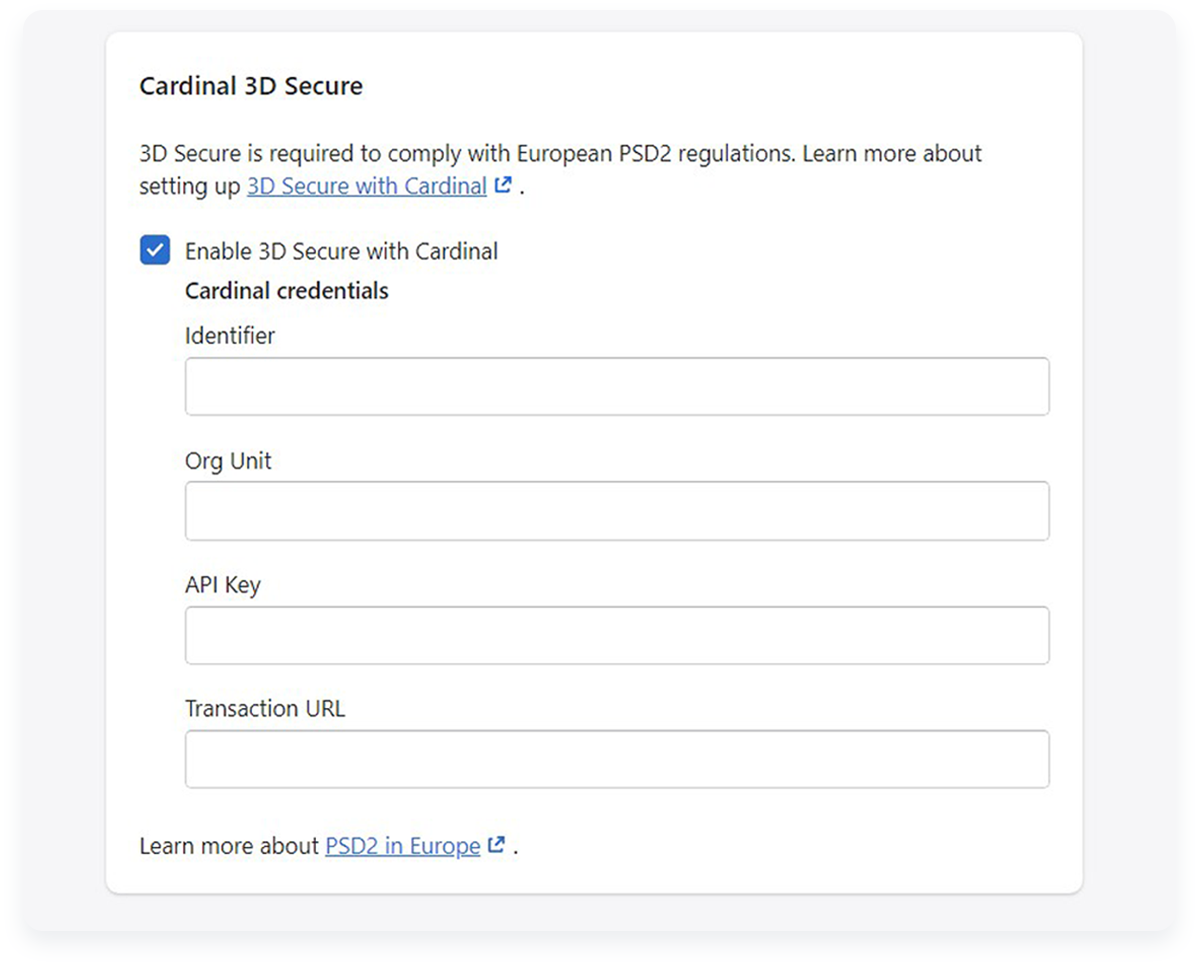Click the 'Org Unit' field label
Viewport: 1200px width, 970px height.
(228, 461)
